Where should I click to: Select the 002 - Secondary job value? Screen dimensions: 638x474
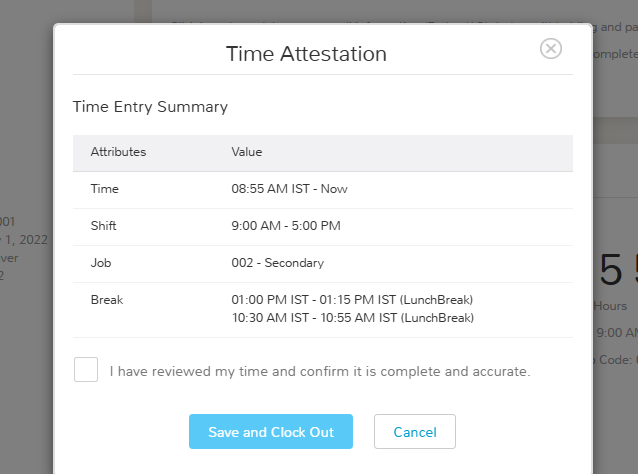point(277,263)
